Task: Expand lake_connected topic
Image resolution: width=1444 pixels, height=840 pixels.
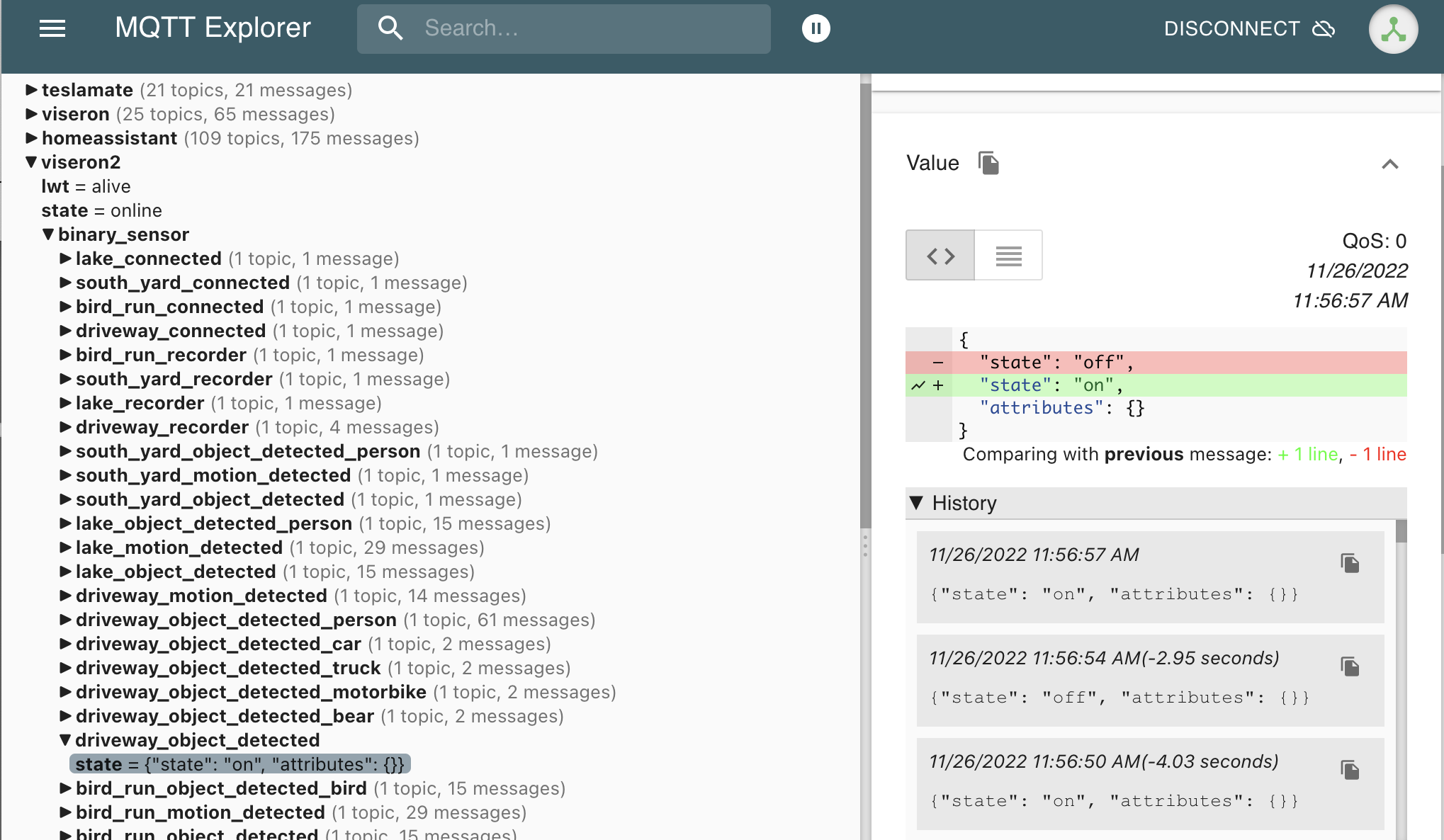Action: click(x=65, y=259)
